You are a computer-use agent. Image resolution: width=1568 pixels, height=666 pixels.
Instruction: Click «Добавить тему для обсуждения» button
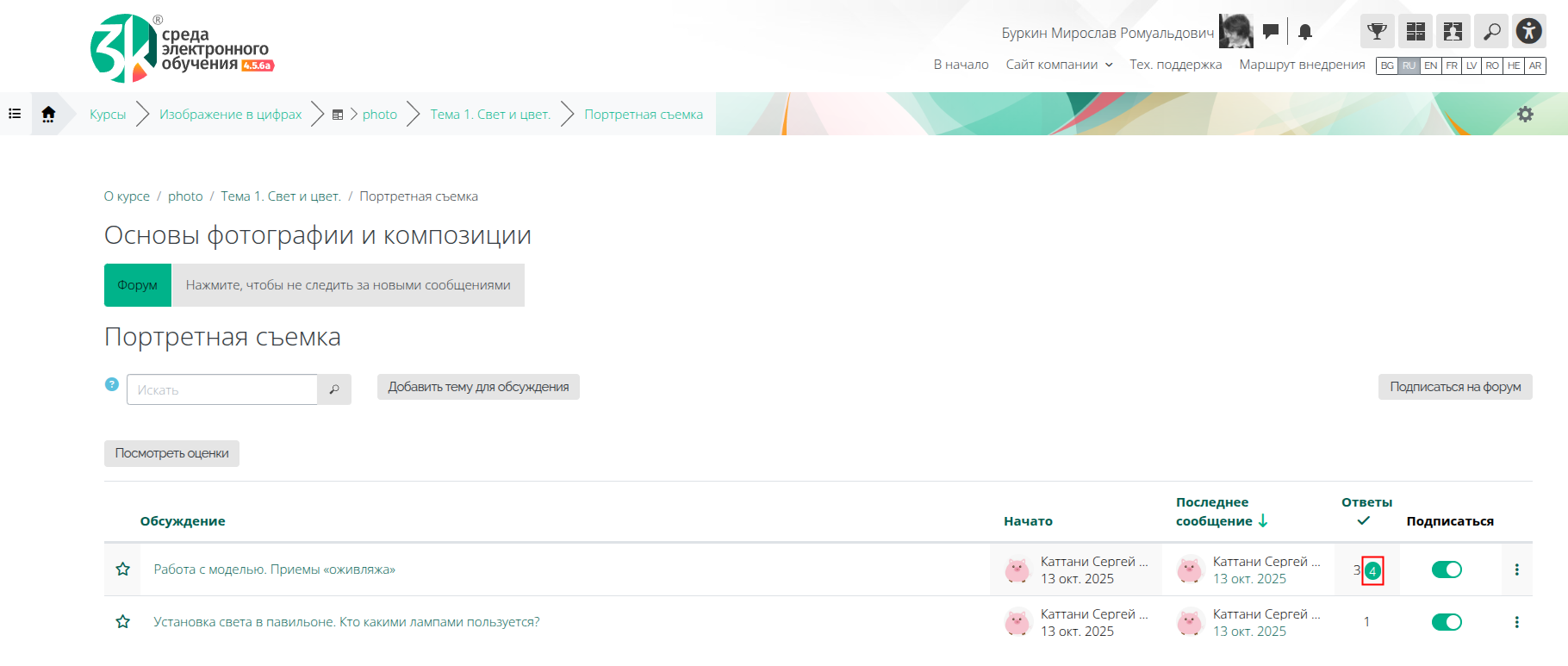[x=478, y=387]
